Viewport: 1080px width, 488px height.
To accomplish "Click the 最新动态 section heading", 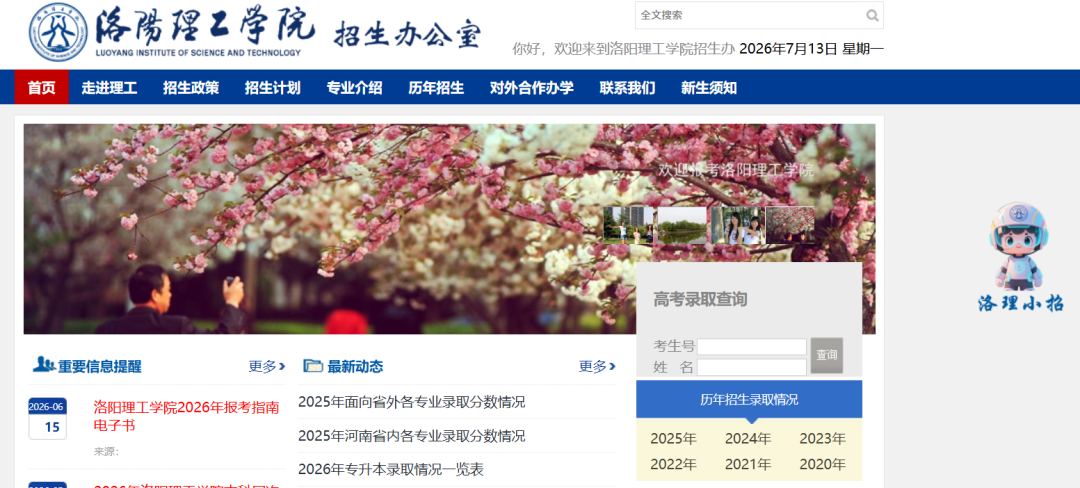I will (x=355, y=366).
